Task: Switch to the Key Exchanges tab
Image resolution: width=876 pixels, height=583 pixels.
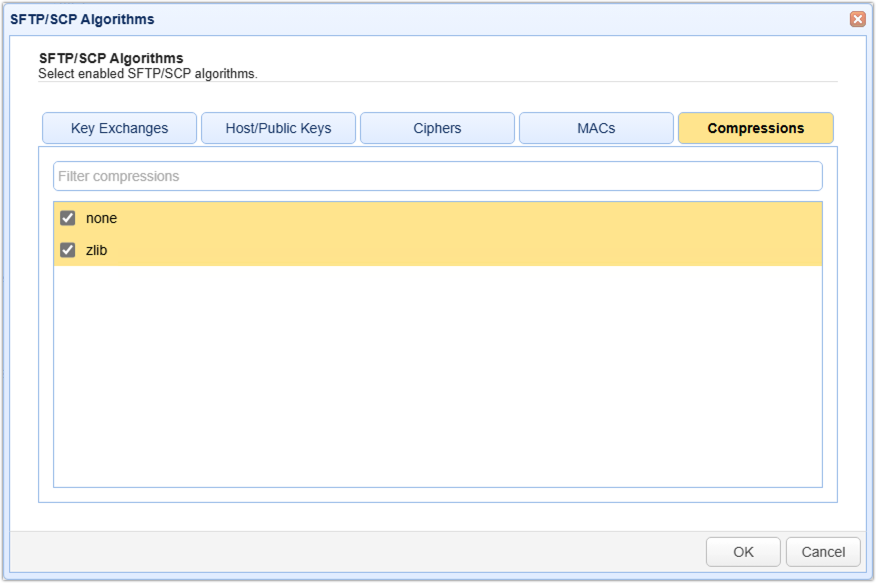Action: (x=119, y=128)
